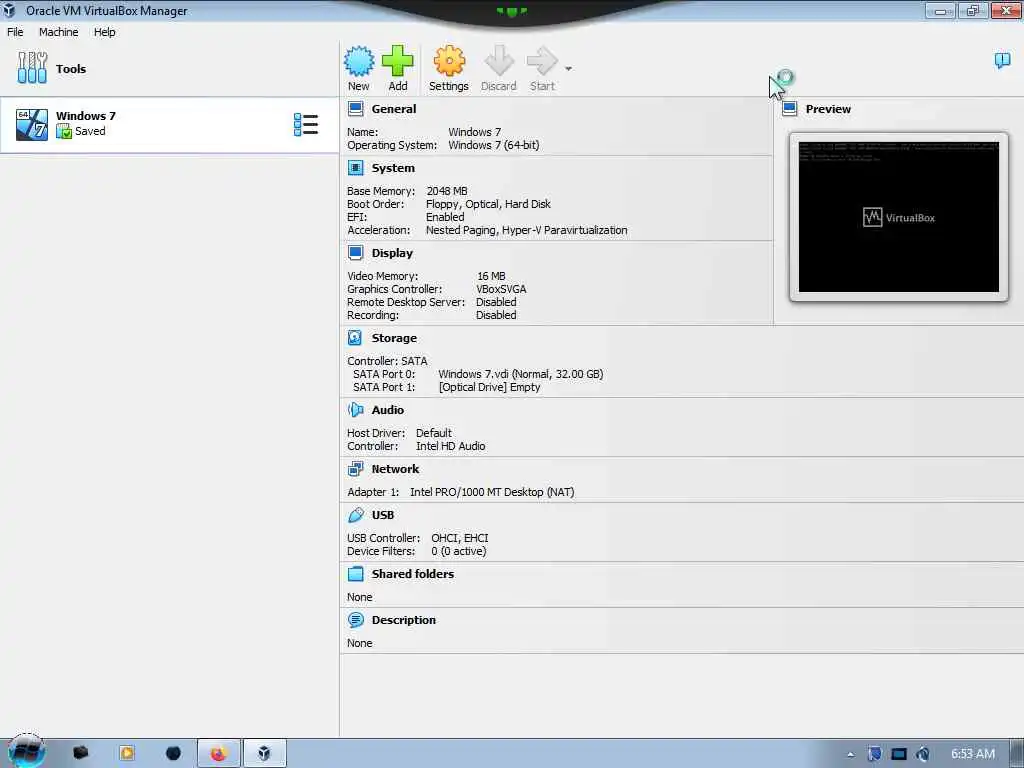Select the Windows 7 virtual machine
Image resolution: width=1024 pixels, height=768 pixels.
point(169,125)
